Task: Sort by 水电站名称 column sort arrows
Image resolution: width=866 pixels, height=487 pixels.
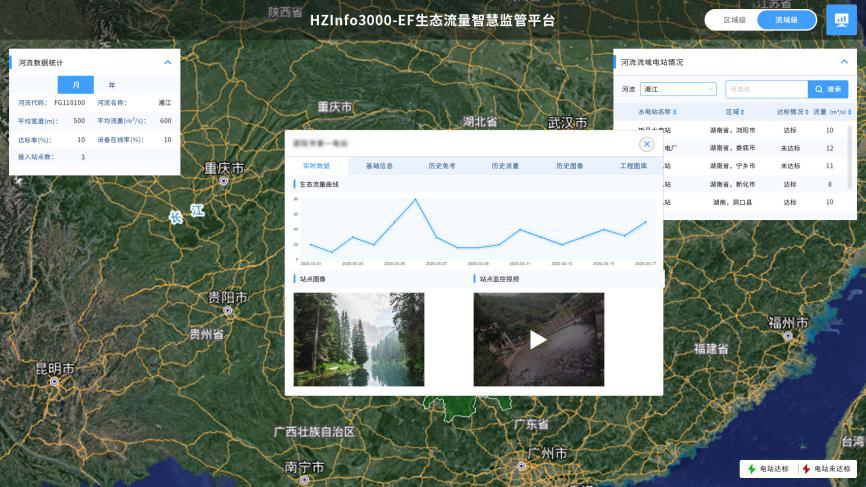Action: (x=675, y=112)
